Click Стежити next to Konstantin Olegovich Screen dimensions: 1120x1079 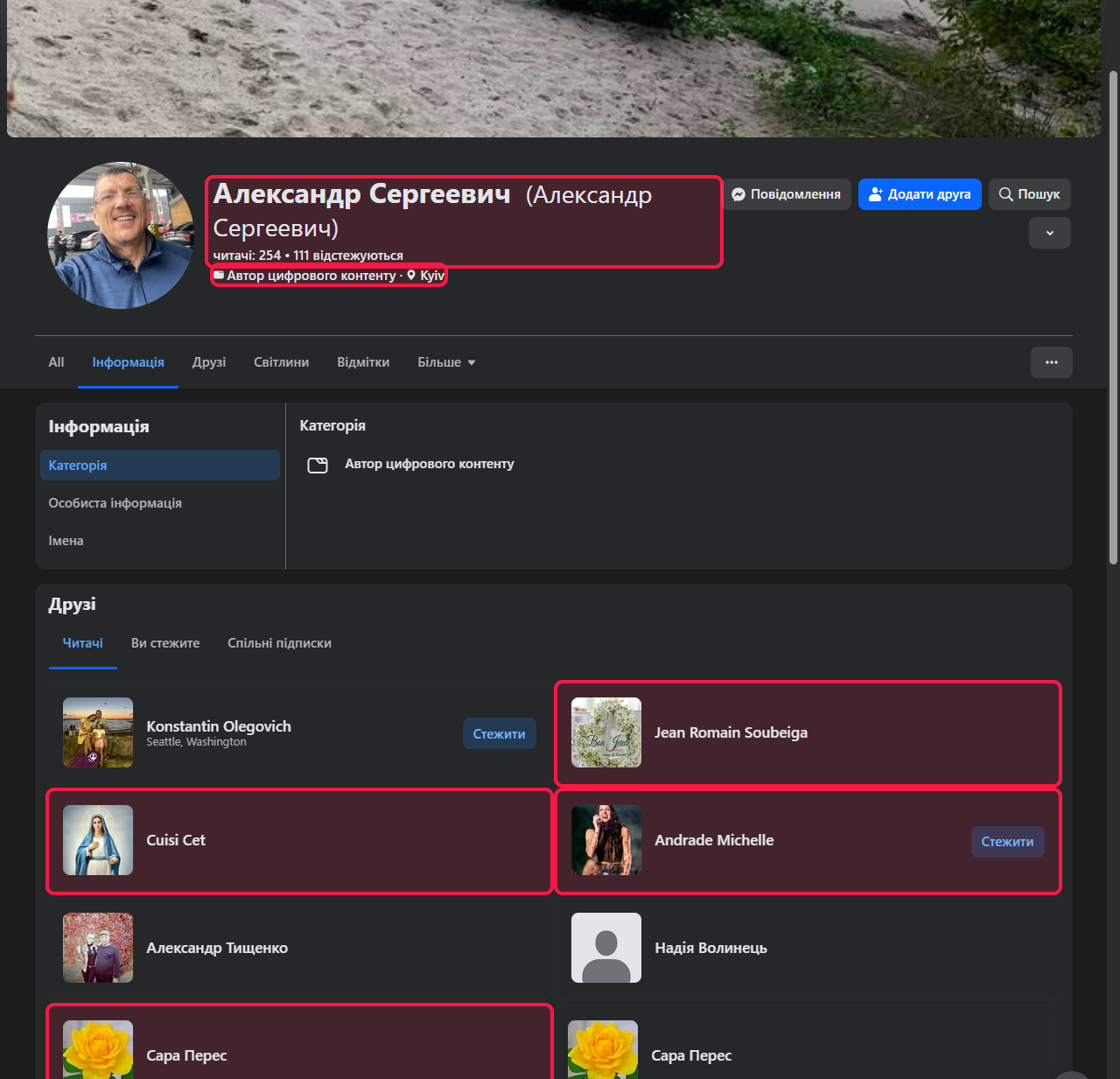(500, 734)
